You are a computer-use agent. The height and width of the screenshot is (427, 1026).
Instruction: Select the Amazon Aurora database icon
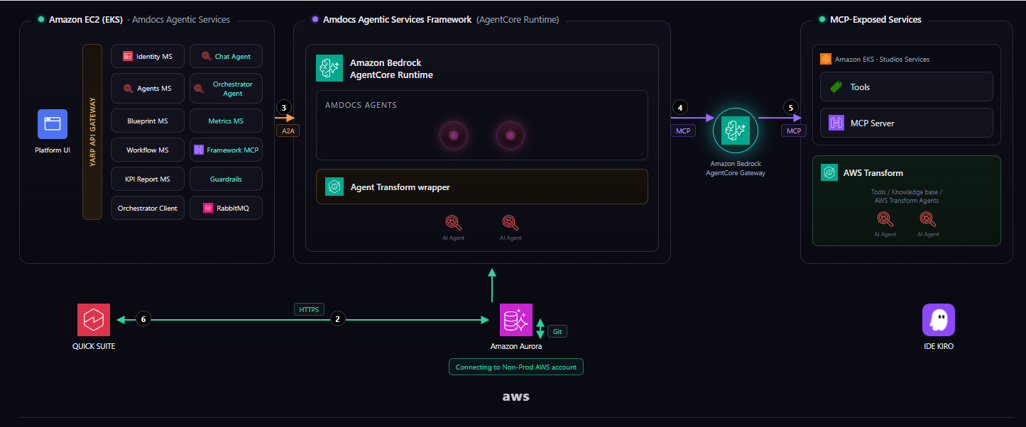516,320
